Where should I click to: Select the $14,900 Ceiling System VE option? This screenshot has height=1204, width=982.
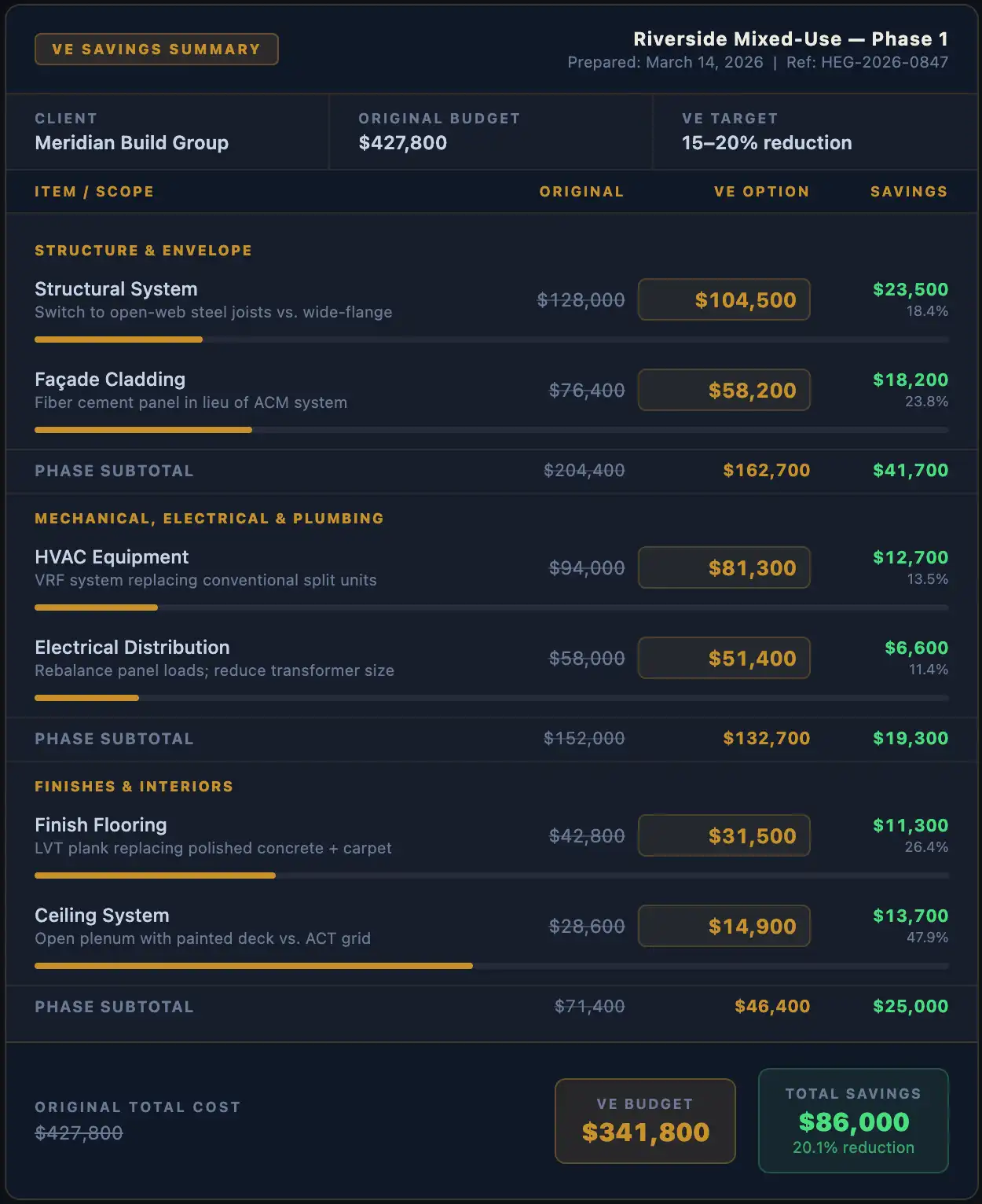[x=724, y=926]
